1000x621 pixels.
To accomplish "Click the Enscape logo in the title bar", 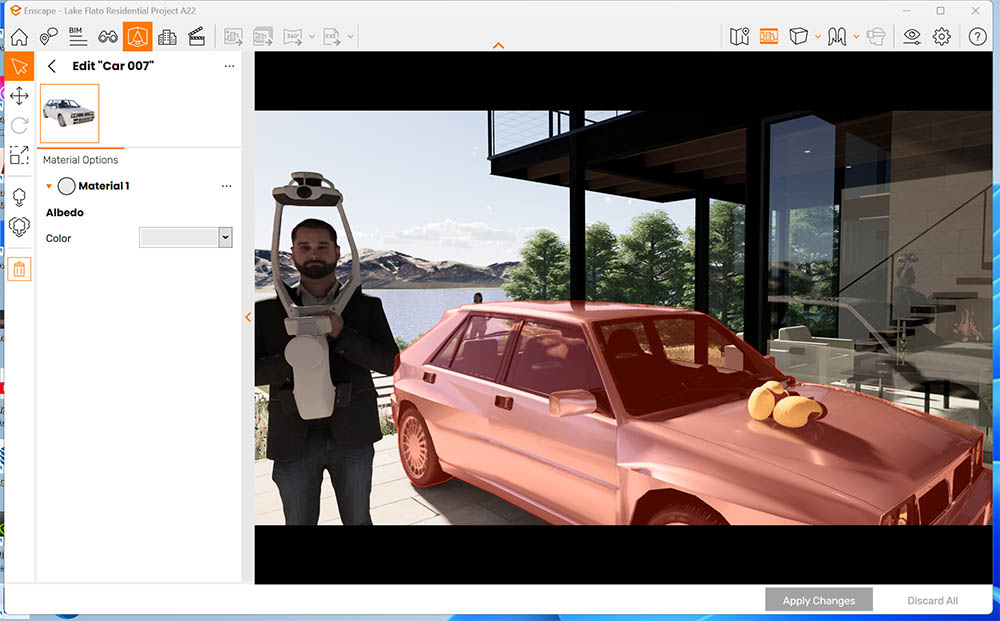I will tap(15, 11).
